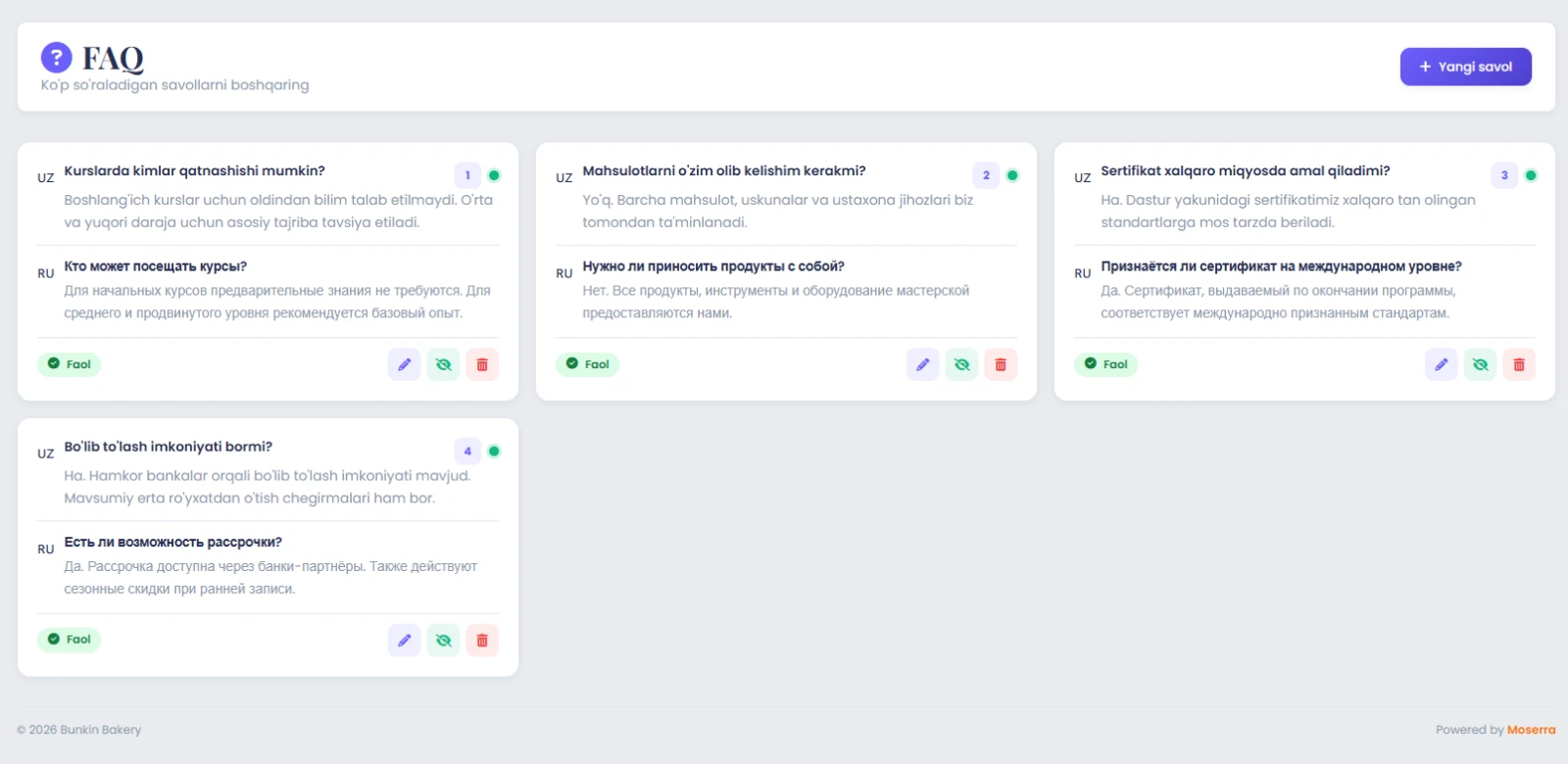The image size is (1568, 764).
Task: Select the 'Кто может посещать курсы?' heading
Action: (155, 266)
